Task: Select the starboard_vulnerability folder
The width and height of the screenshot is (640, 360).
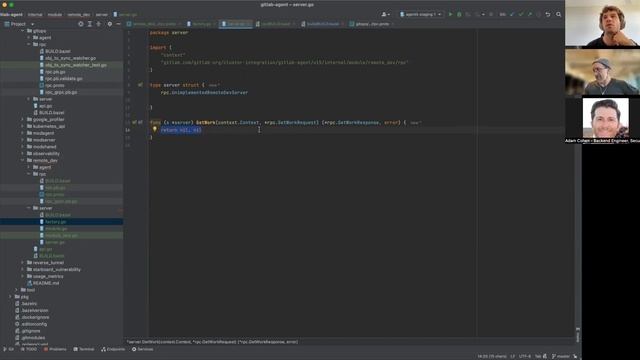Action: click(57, 269)
